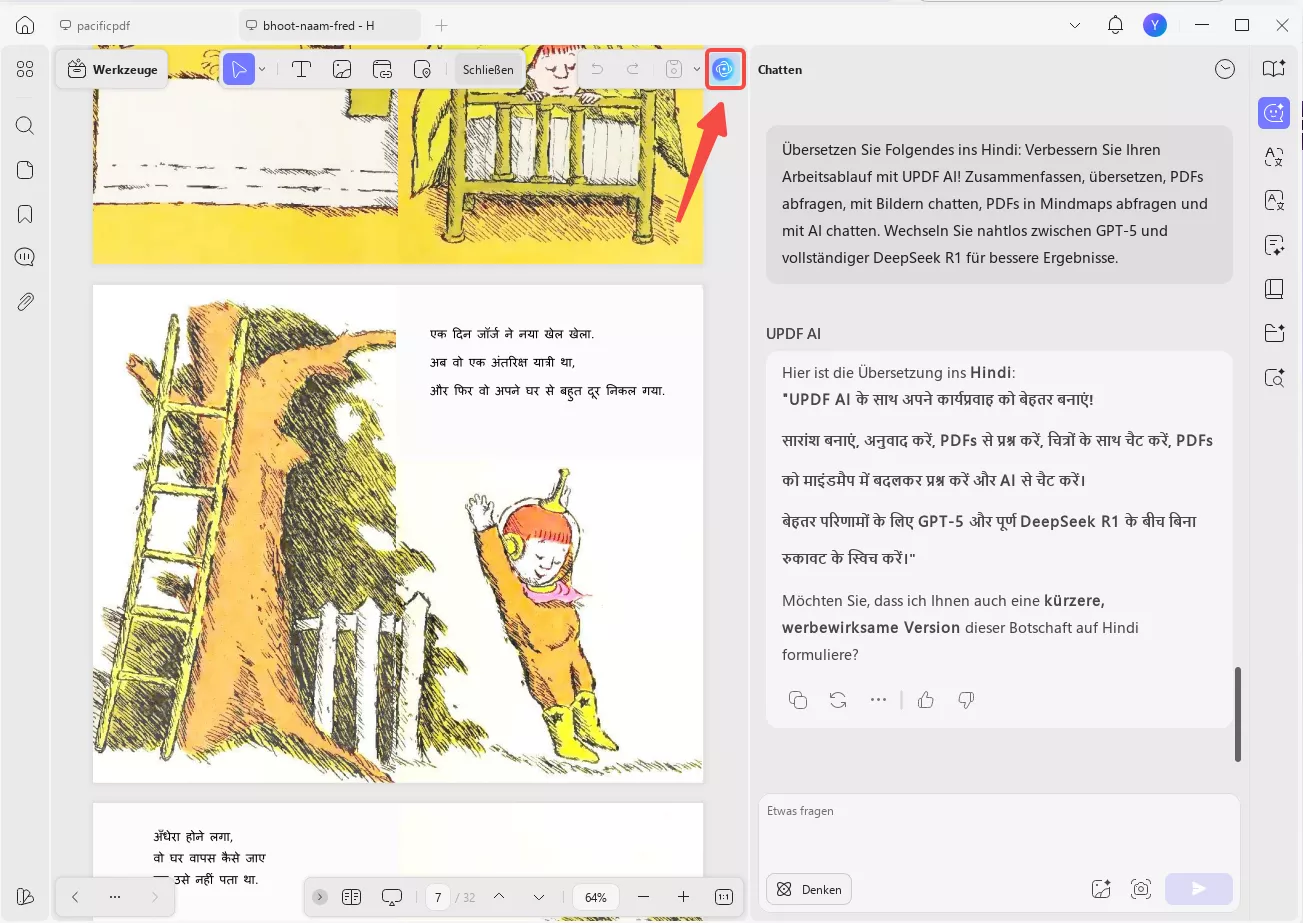1303x923 pixels.
Task: Select the AI chat mode icon
Action: 1274,113
